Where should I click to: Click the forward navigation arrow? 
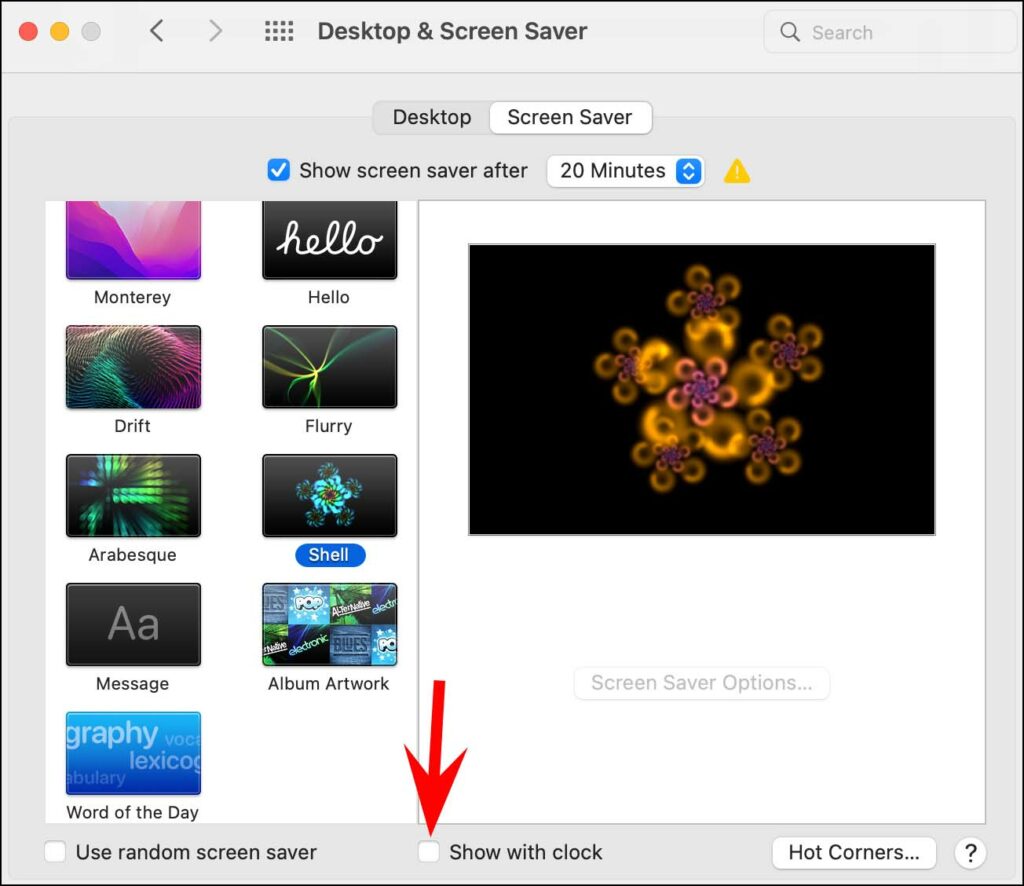[215, 32]
